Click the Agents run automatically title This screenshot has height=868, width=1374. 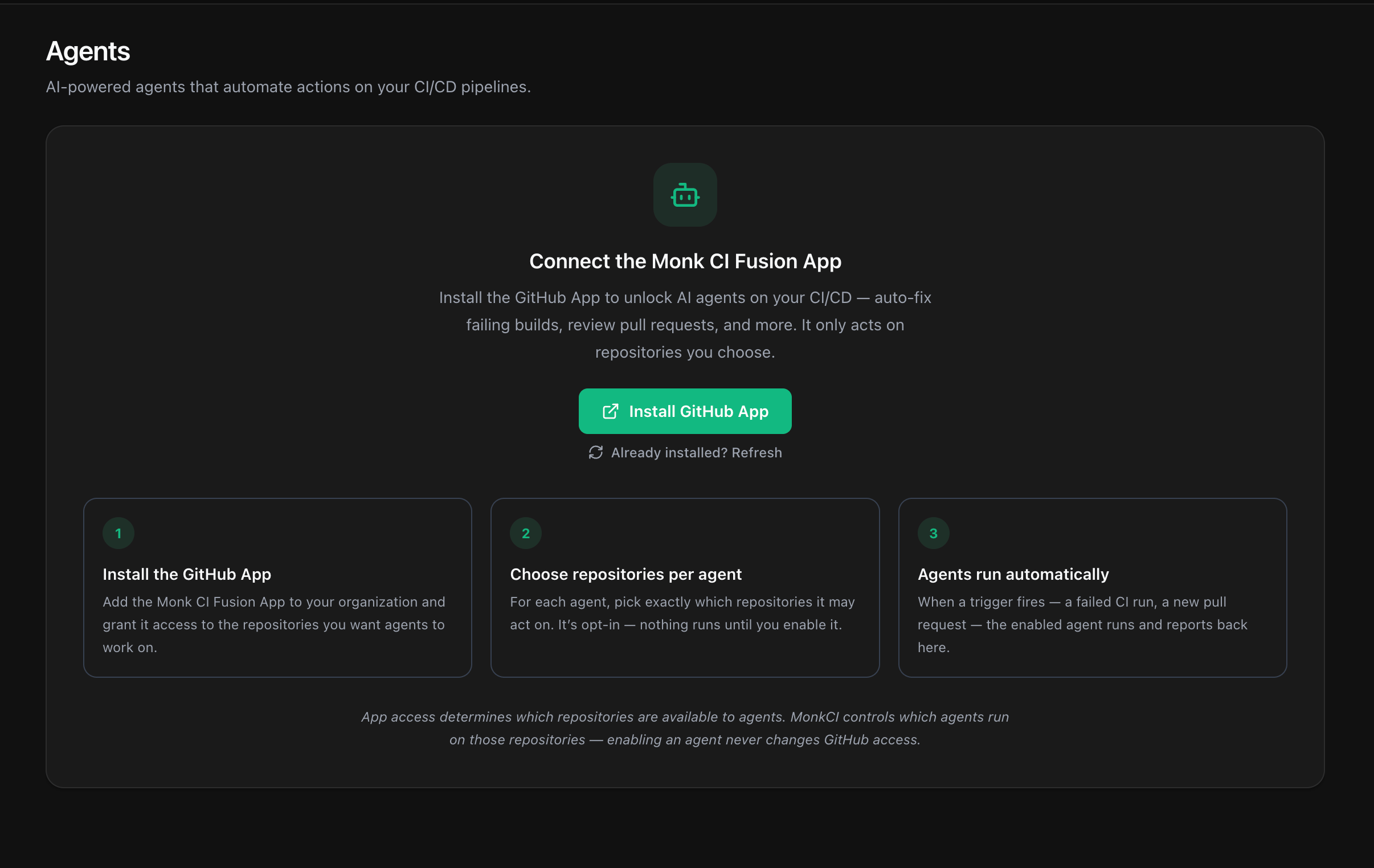pyautogui.click(x=1013, y=574)
